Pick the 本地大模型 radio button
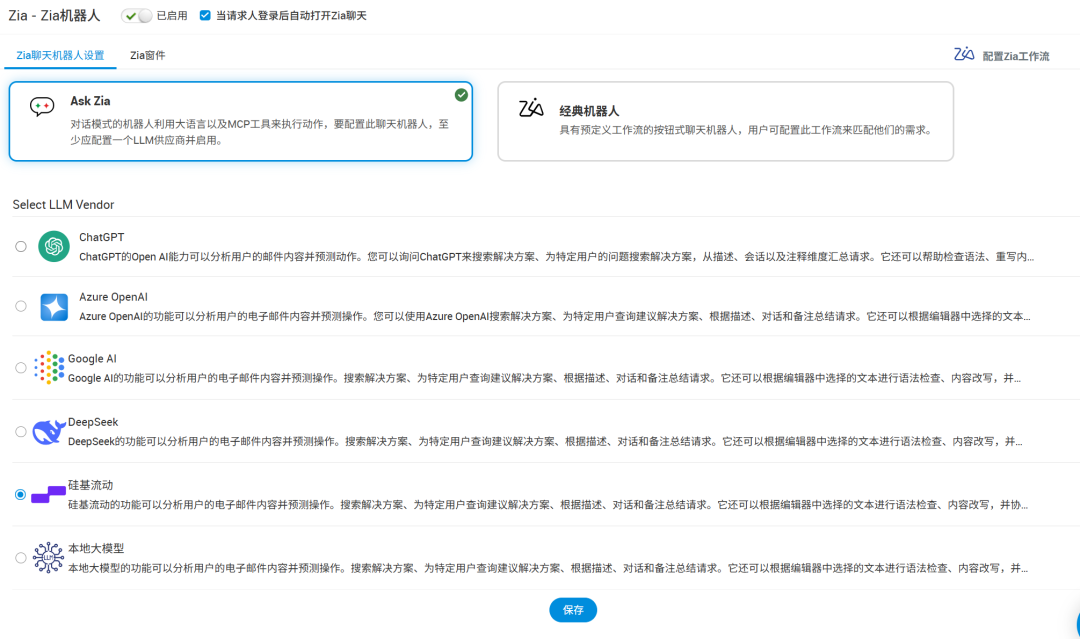 click(x=21, y=558)
